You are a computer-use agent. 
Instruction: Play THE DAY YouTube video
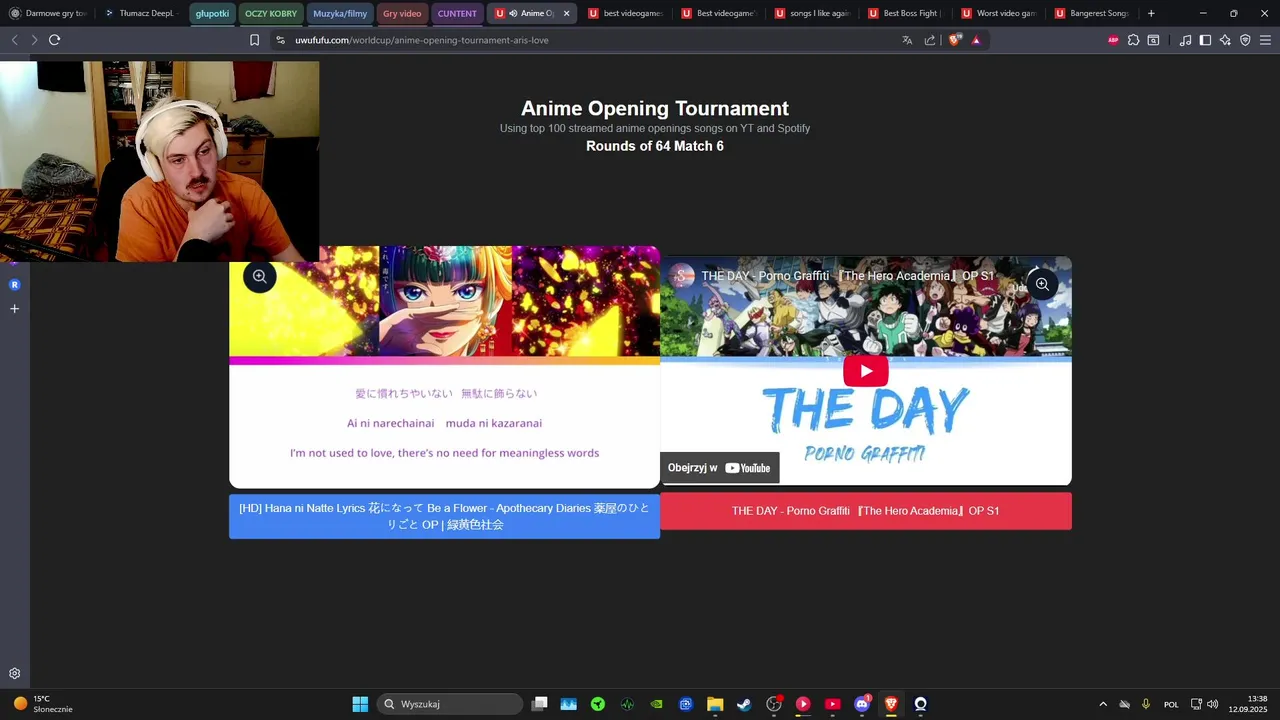tap(866, 371)
